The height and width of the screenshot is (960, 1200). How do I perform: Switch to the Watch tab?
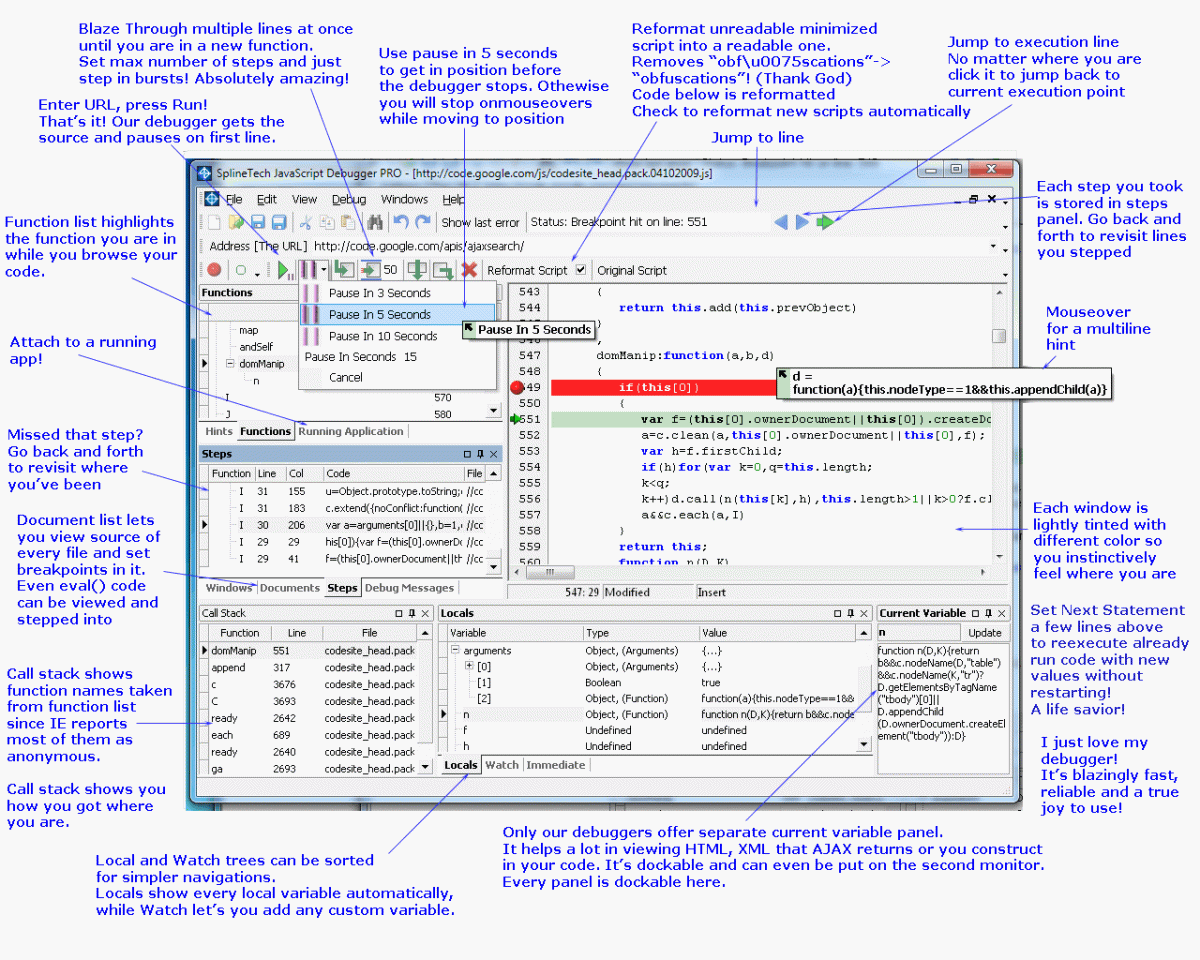(502, 765)
